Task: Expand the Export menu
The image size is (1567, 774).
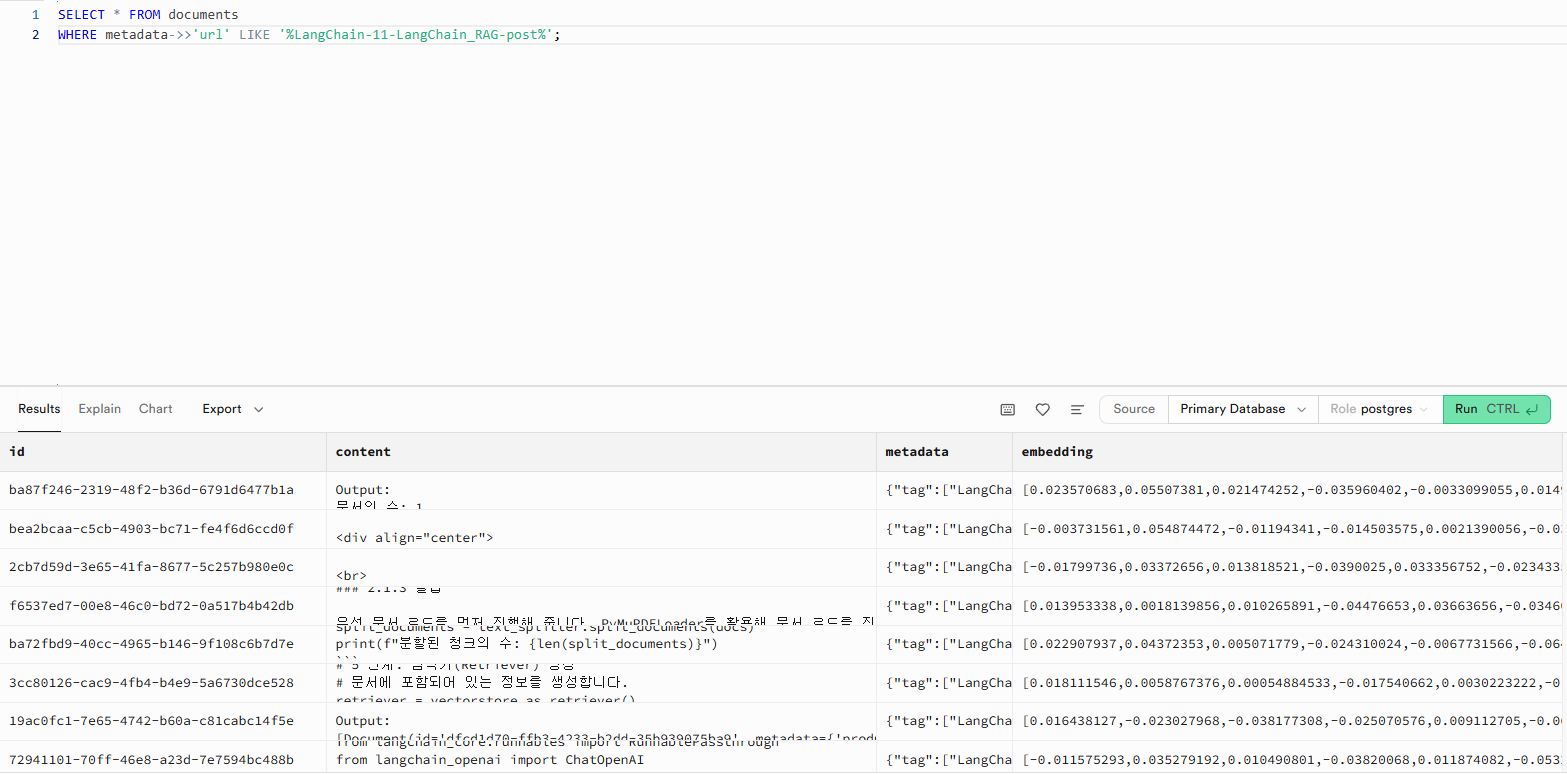Action: tap(232, 409)
